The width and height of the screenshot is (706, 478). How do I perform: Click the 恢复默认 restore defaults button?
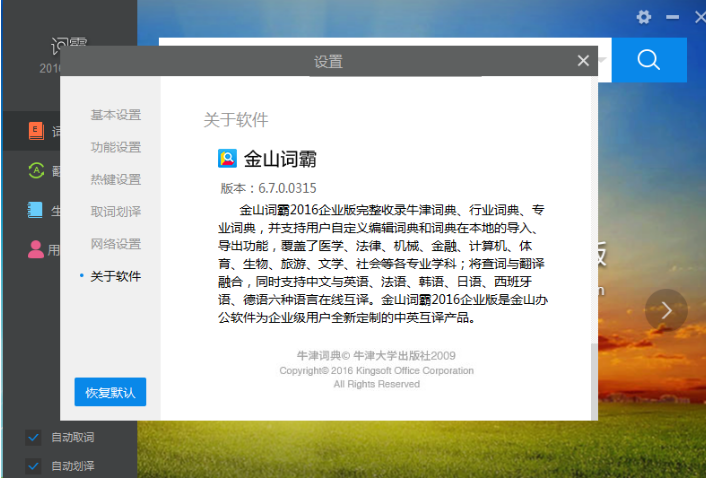110,392
